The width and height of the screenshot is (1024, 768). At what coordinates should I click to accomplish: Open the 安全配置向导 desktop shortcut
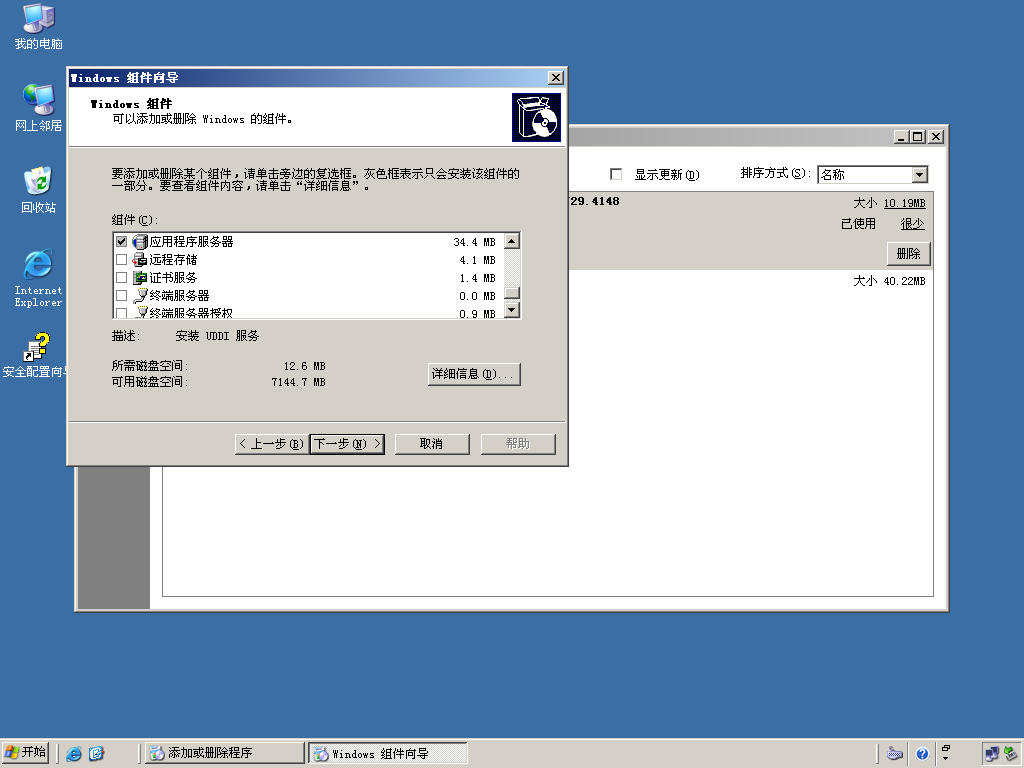point(36,355)
